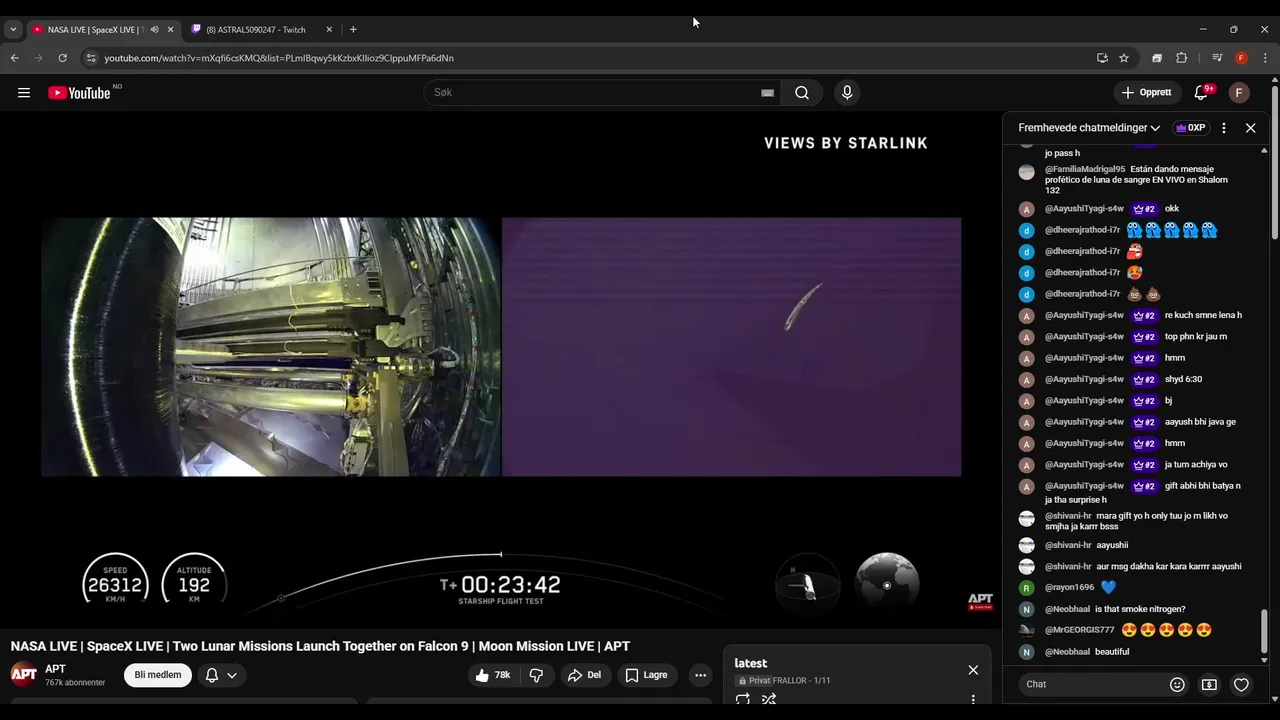Click the youtube.com address bar URL
The width and height of the screenshot is (1280, 720).
(279, 58)
